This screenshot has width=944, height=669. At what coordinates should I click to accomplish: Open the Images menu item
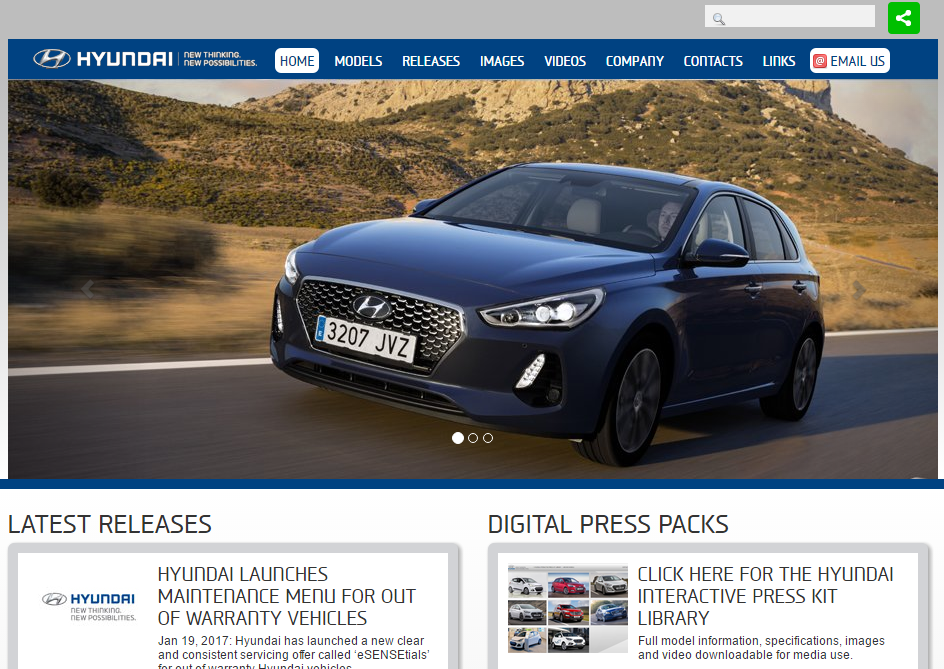tap(502, 61)
